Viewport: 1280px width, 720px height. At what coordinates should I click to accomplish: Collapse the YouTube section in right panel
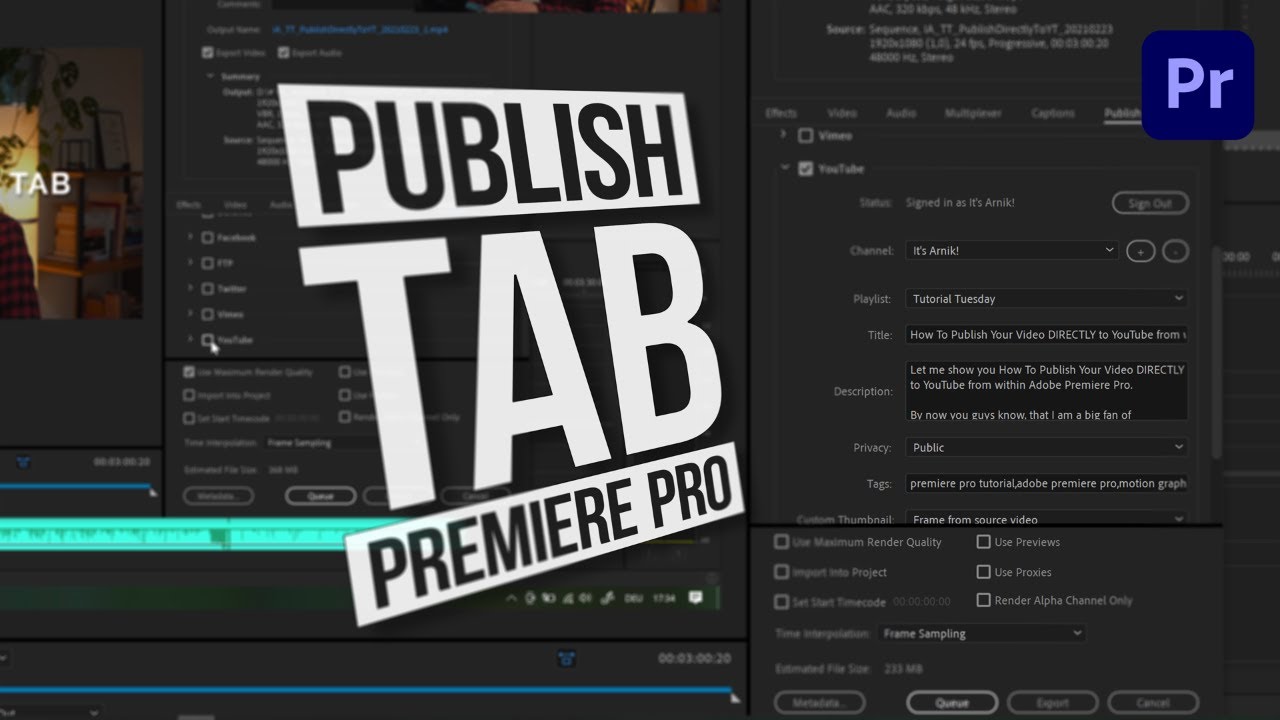(x=785, y=169)
